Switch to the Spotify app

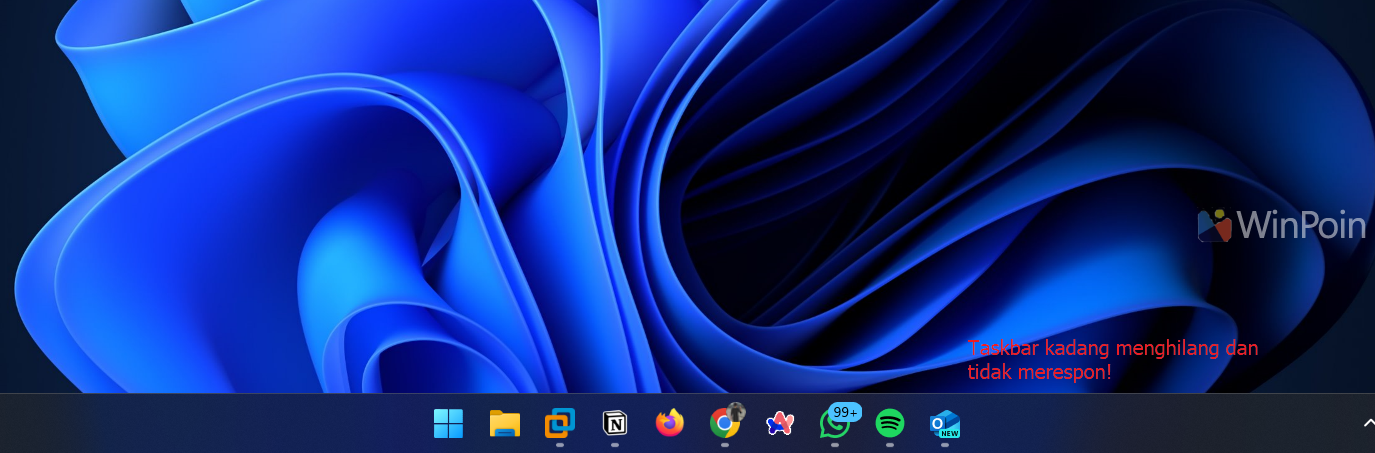(889, 424)
